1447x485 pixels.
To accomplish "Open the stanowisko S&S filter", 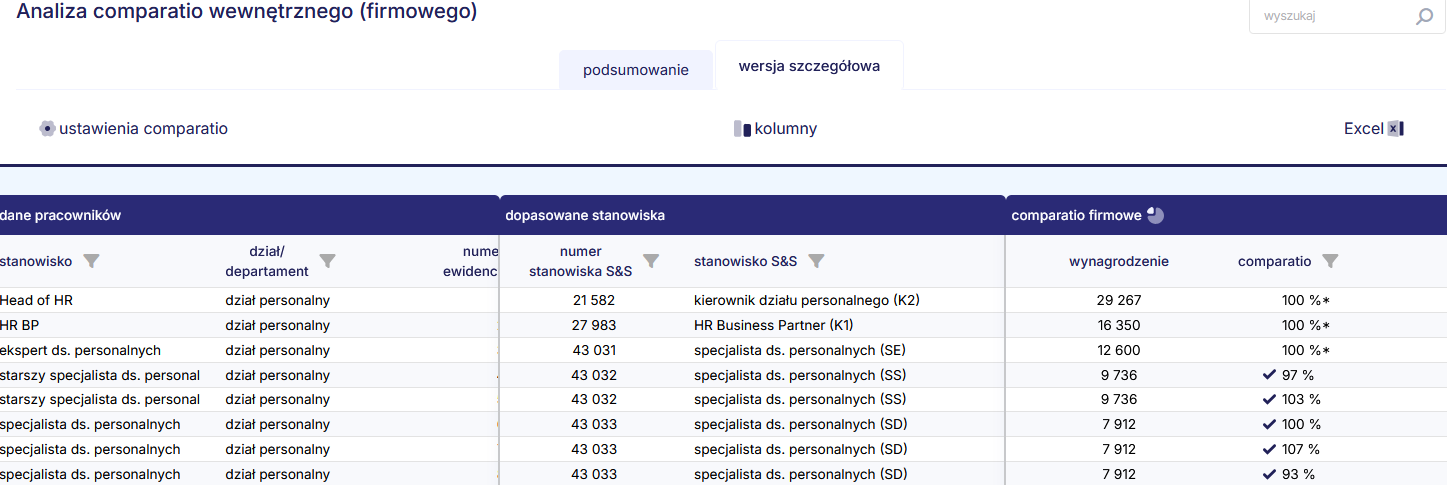I will point(816,261).
